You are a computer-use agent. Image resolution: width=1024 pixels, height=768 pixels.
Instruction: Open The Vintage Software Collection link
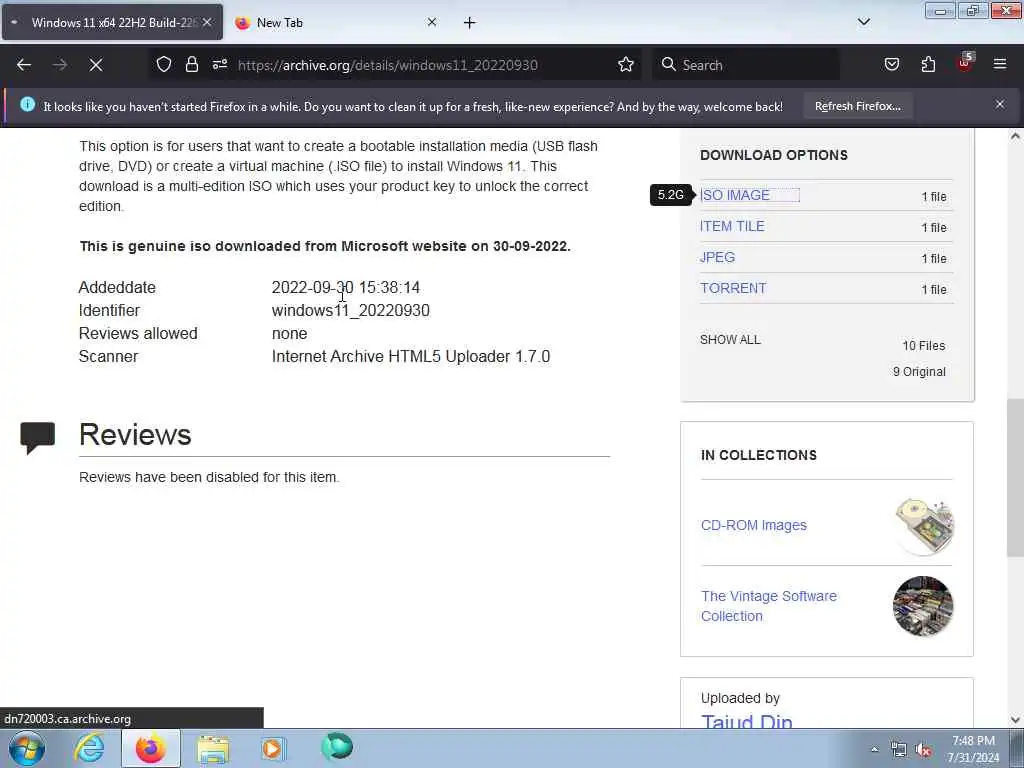coord(769,606)
